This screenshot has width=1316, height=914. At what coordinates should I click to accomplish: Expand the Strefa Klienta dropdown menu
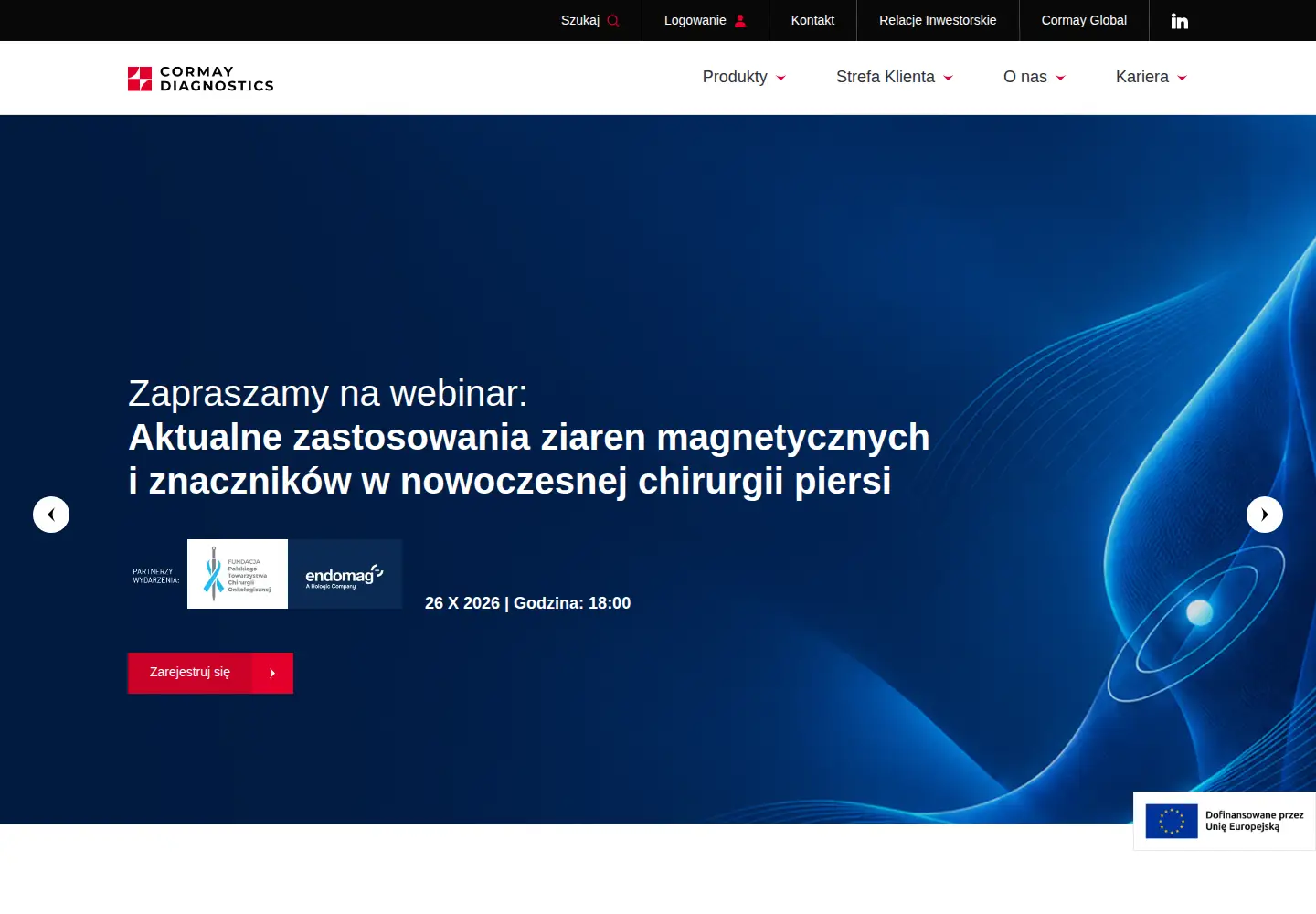pos(895,77)
